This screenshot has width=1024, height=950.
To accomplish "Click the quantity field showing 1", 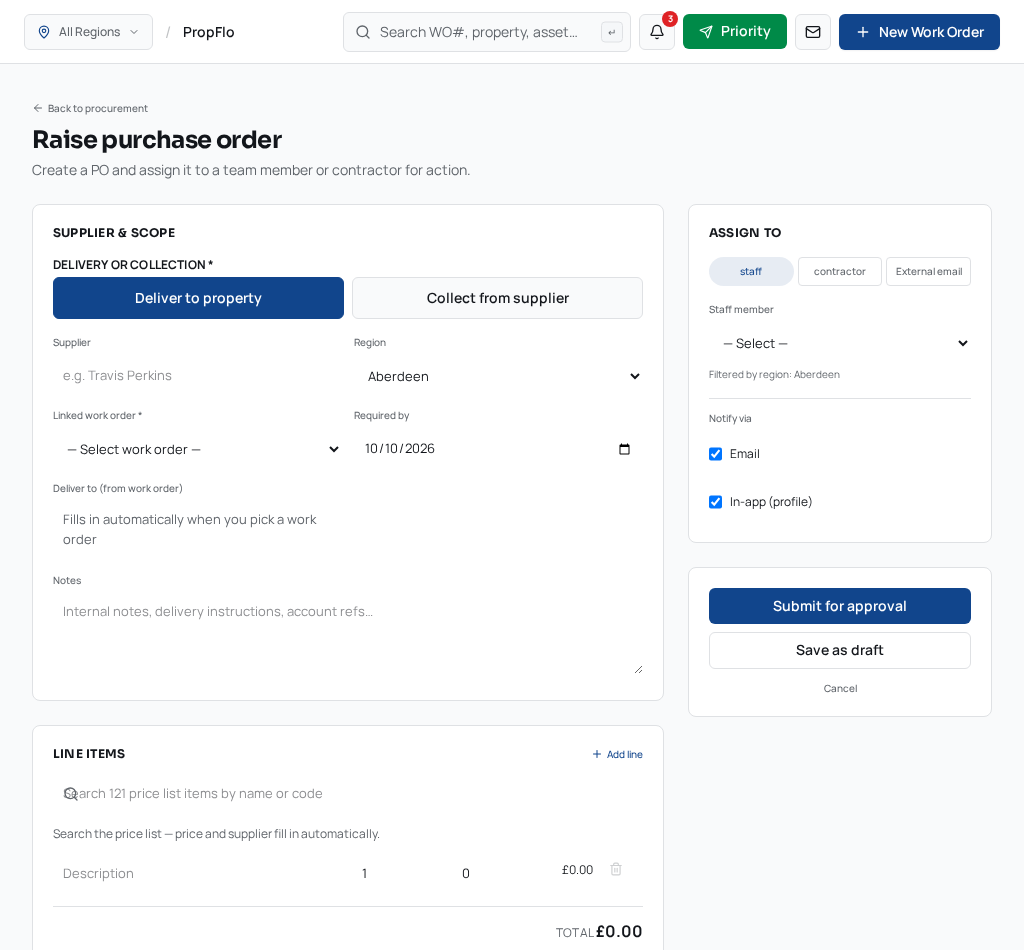I will 400,874.
